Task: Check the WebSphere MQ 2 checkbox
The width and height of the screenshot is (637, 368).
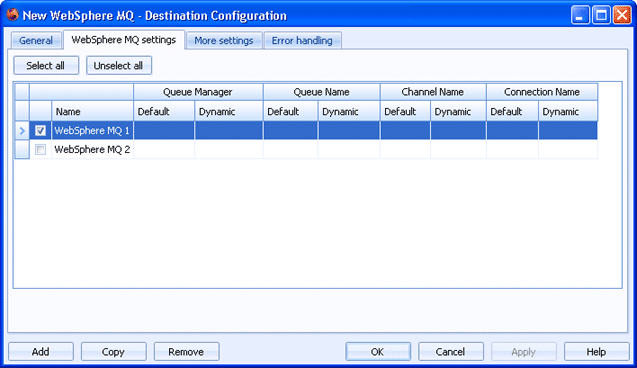Action: pos(40,149)
